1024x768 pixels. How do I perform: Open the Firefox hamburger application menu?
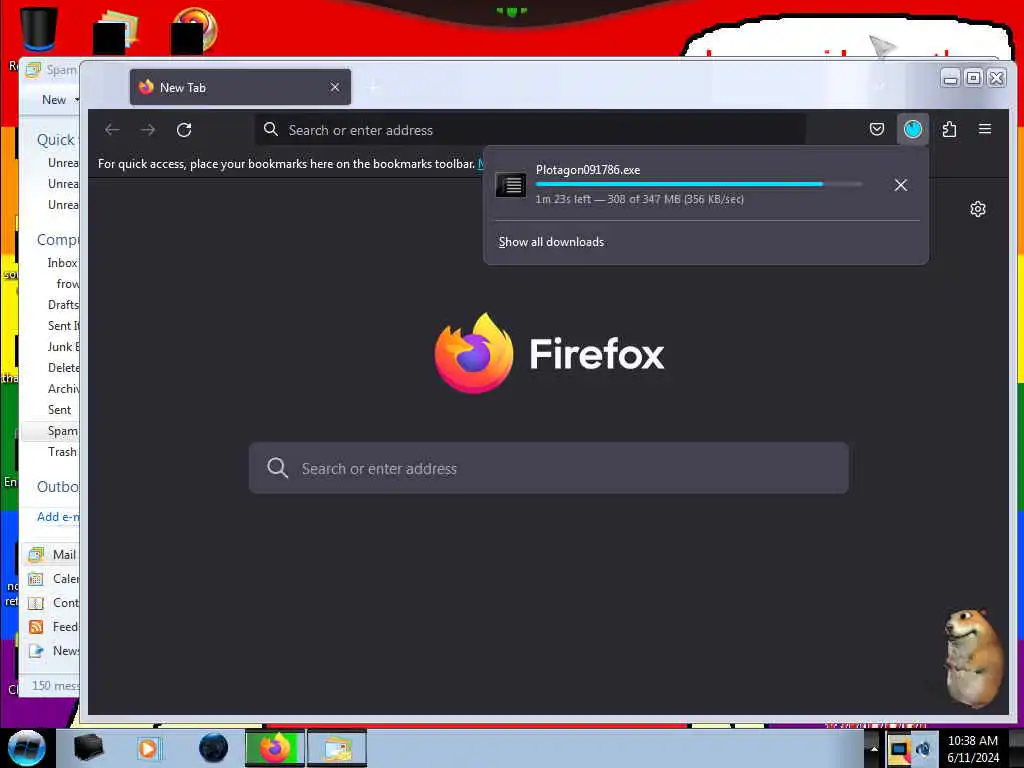tap(985, 129)
